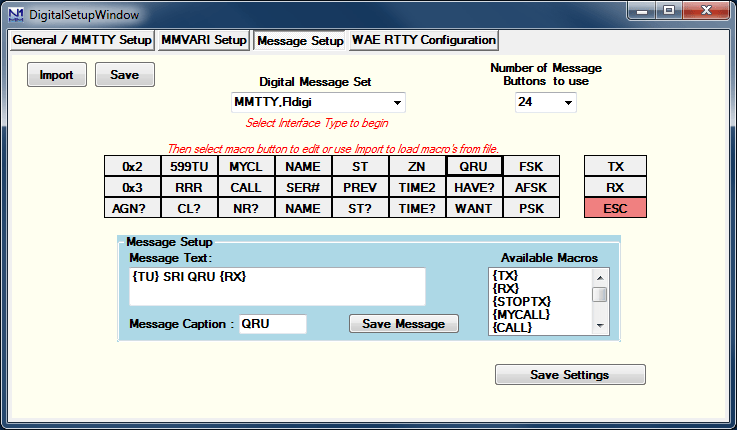
Task: Click the Save Settings button
Action: (x=570, y=375)
